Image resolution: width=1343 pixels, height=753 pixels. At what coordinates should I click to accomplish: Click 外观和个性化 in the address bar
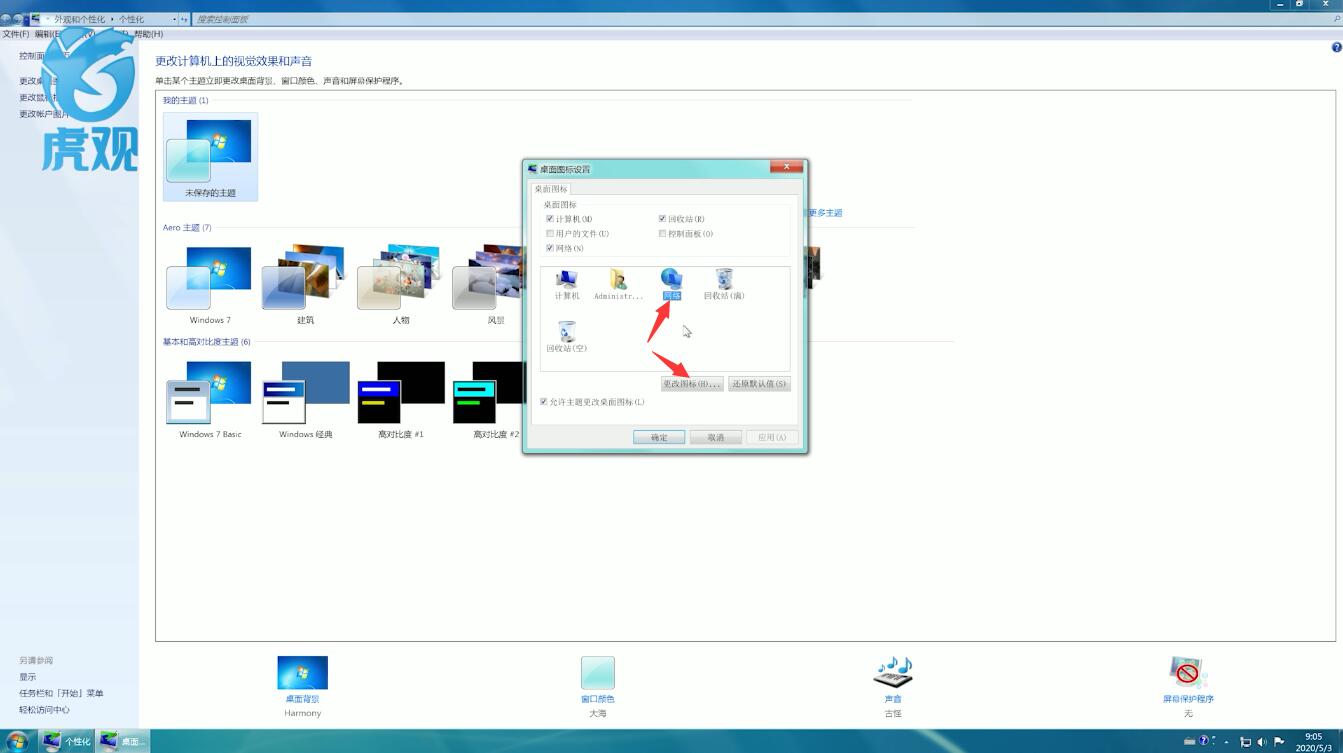(x=79, y=19)
